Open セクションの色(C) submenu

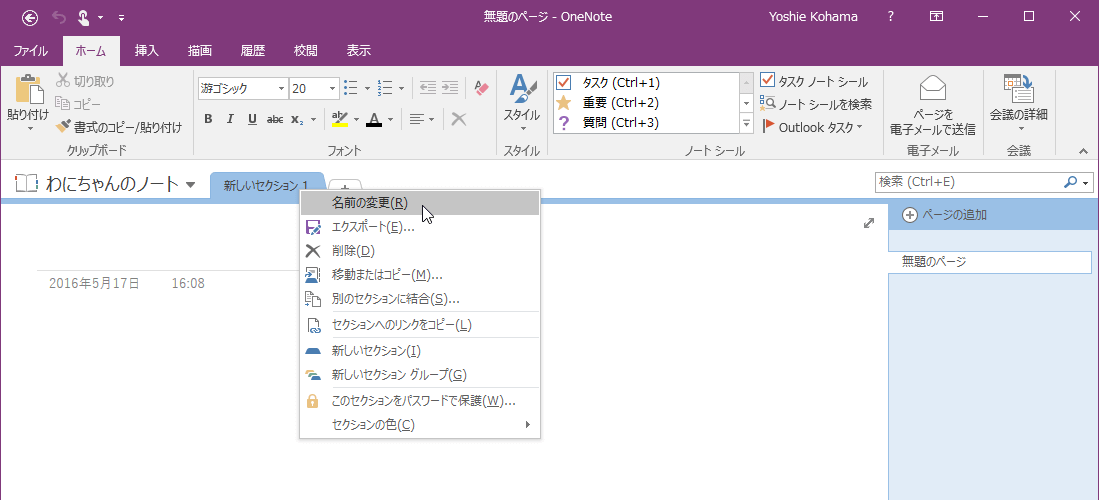[x=420, y=425]
